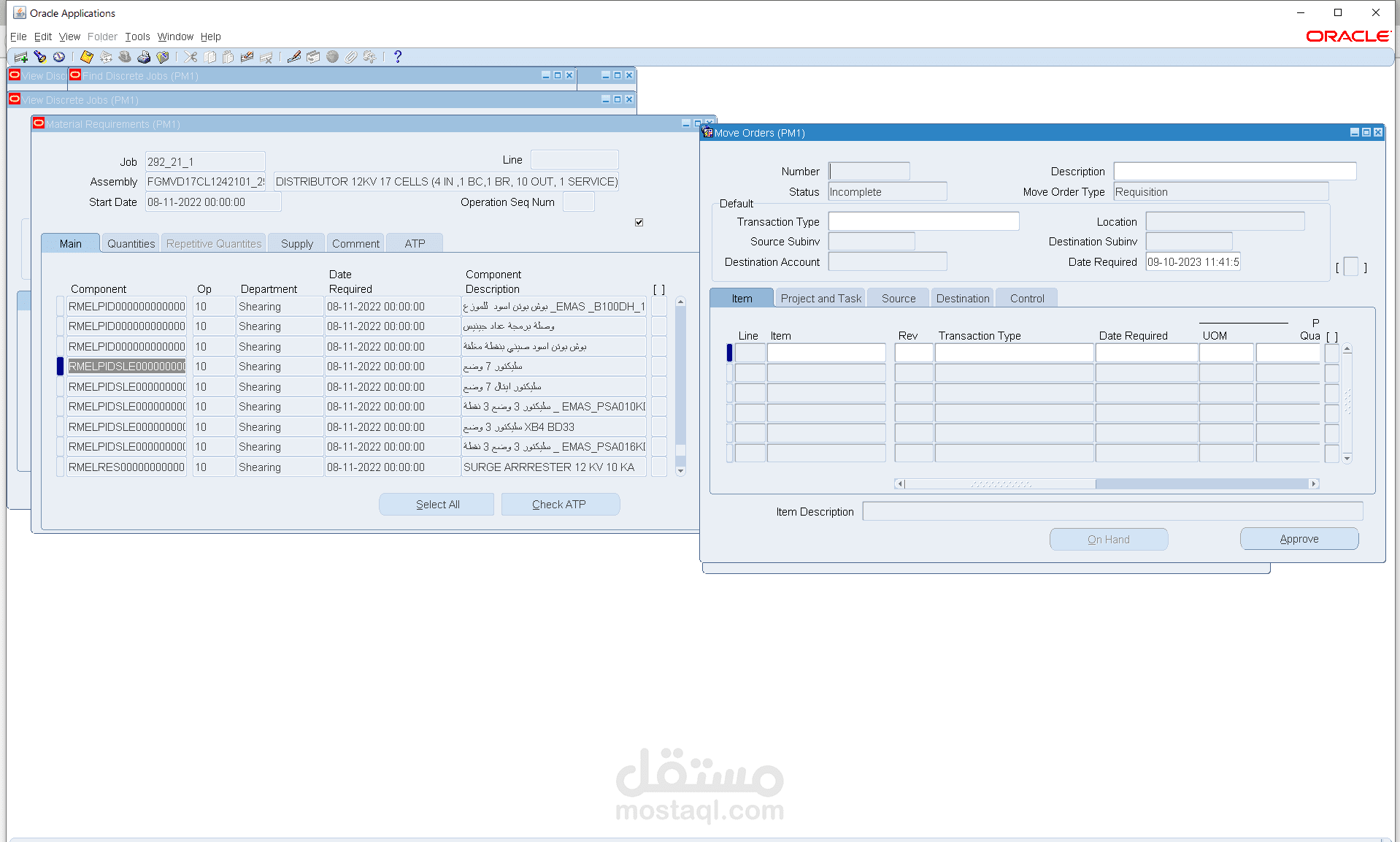Open the File menu
This screenshot has width=1400, height=842.
[x=18, y=37]
